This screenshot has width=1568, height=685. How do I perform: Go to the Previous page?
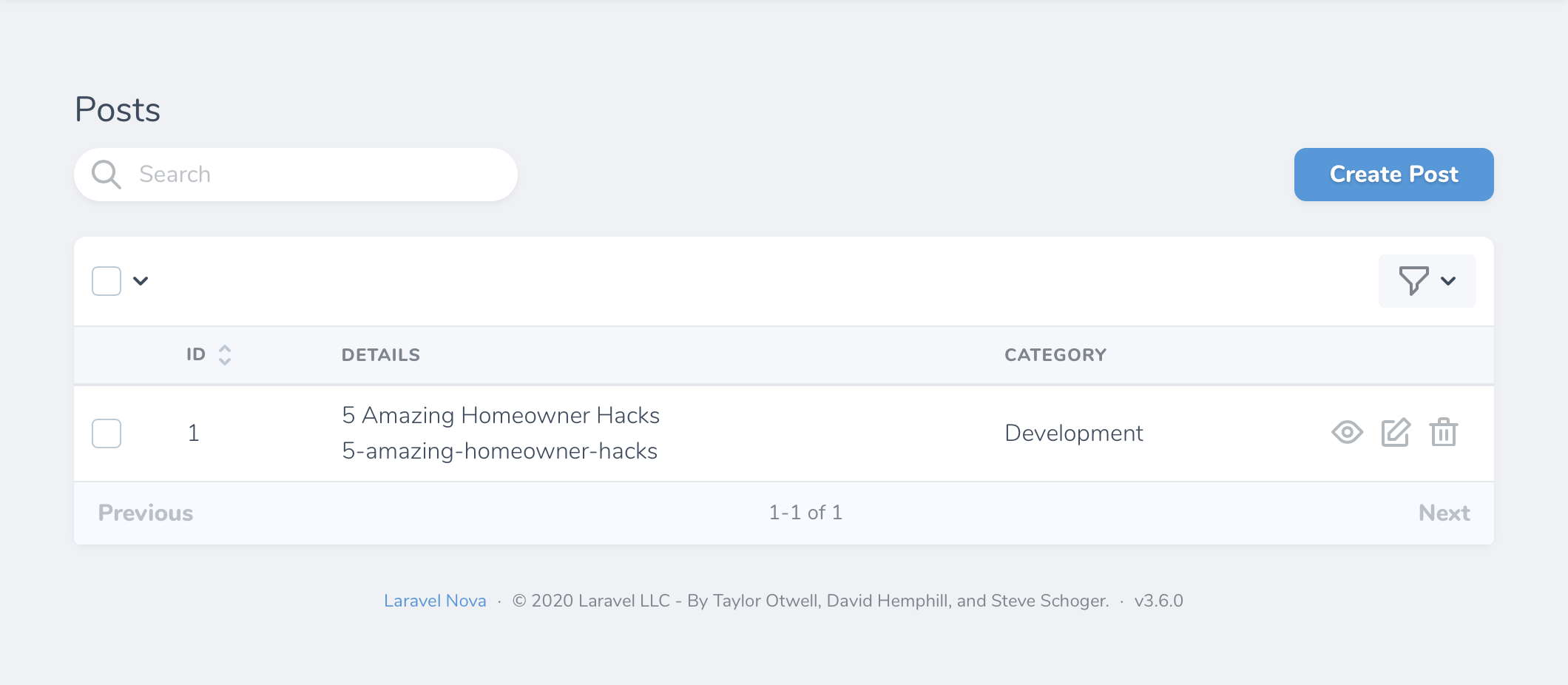146,513
